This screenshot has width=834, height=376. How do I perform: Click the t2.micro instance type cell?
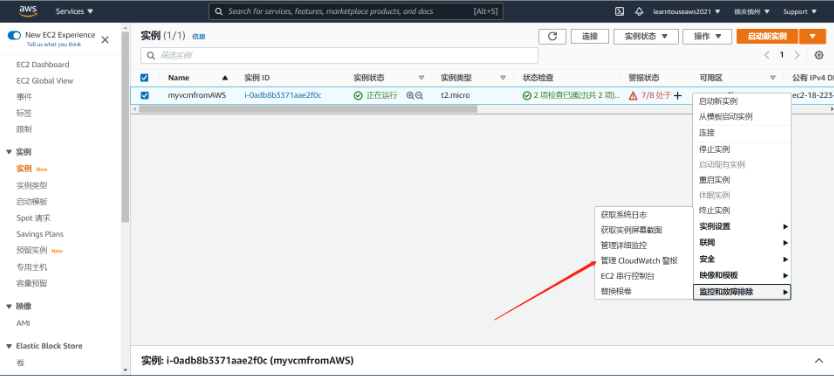[x=455, y=96]
